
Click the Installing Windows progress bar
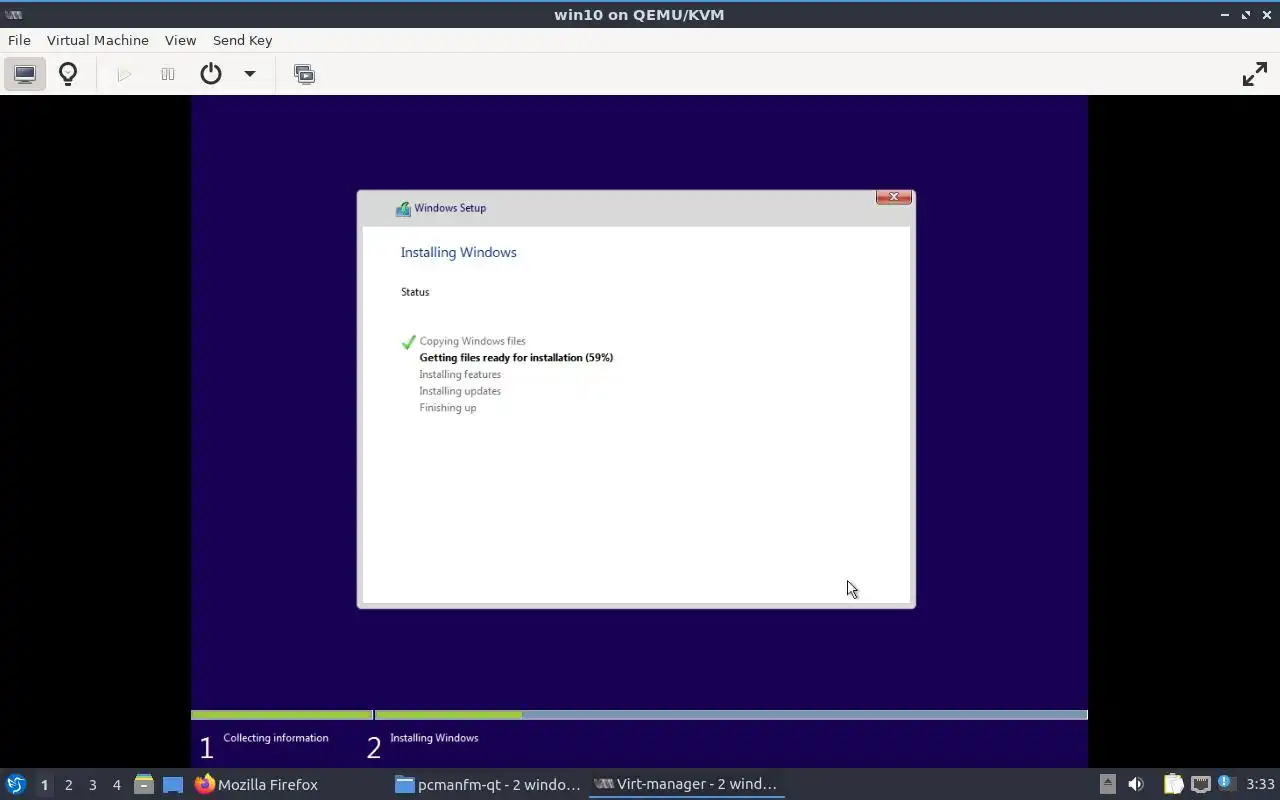731,715
